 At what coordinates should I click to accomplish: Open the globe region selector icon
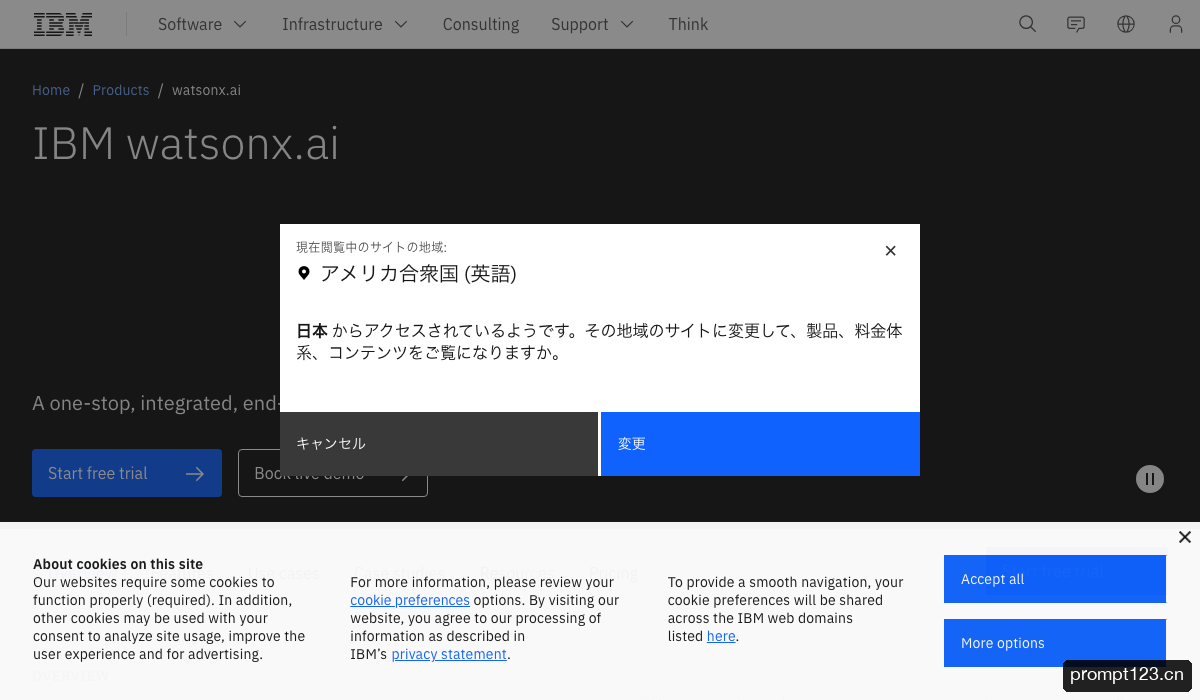pyautogui.click(x=1126, y=24)
